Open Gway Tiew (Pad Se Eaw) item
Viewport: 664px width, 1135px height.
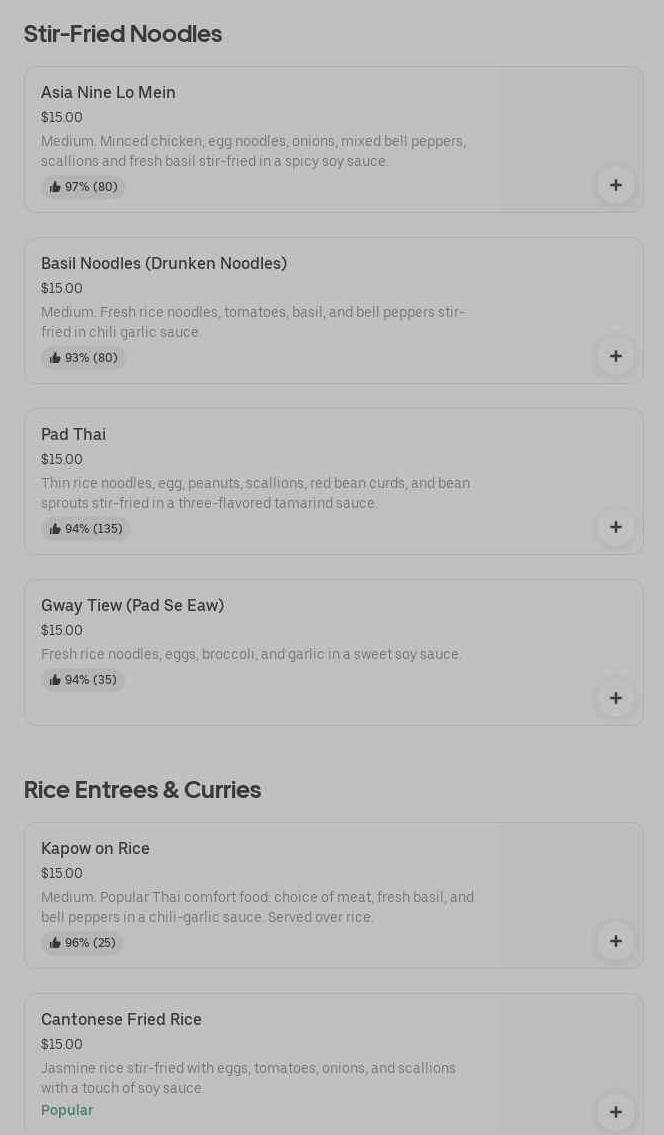[x=132, y=606]
